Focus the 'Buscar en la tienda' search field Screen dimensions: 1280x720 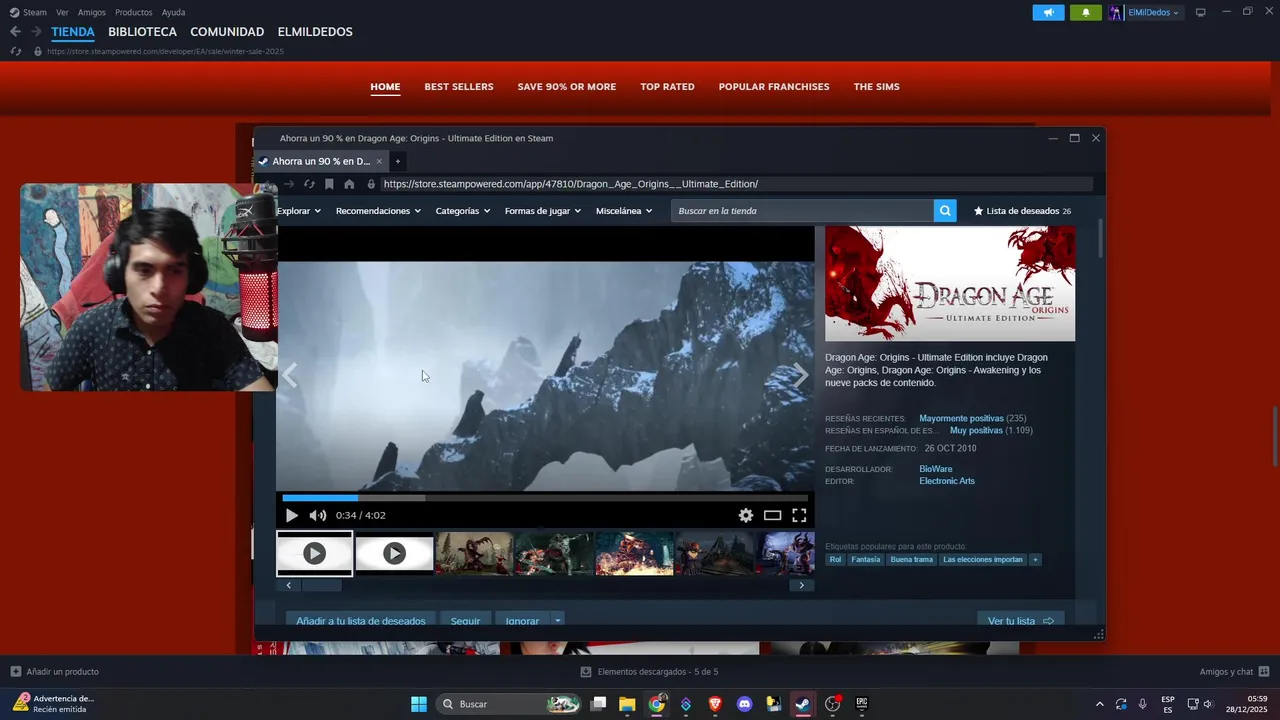click(x=802, y=211)
